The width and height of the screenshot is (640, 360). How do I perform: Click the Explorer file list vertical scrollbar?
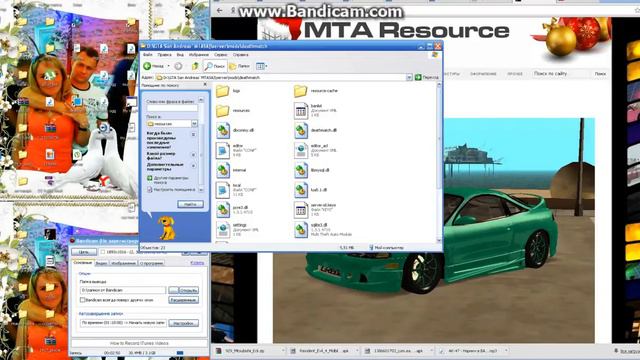(439, 162)
